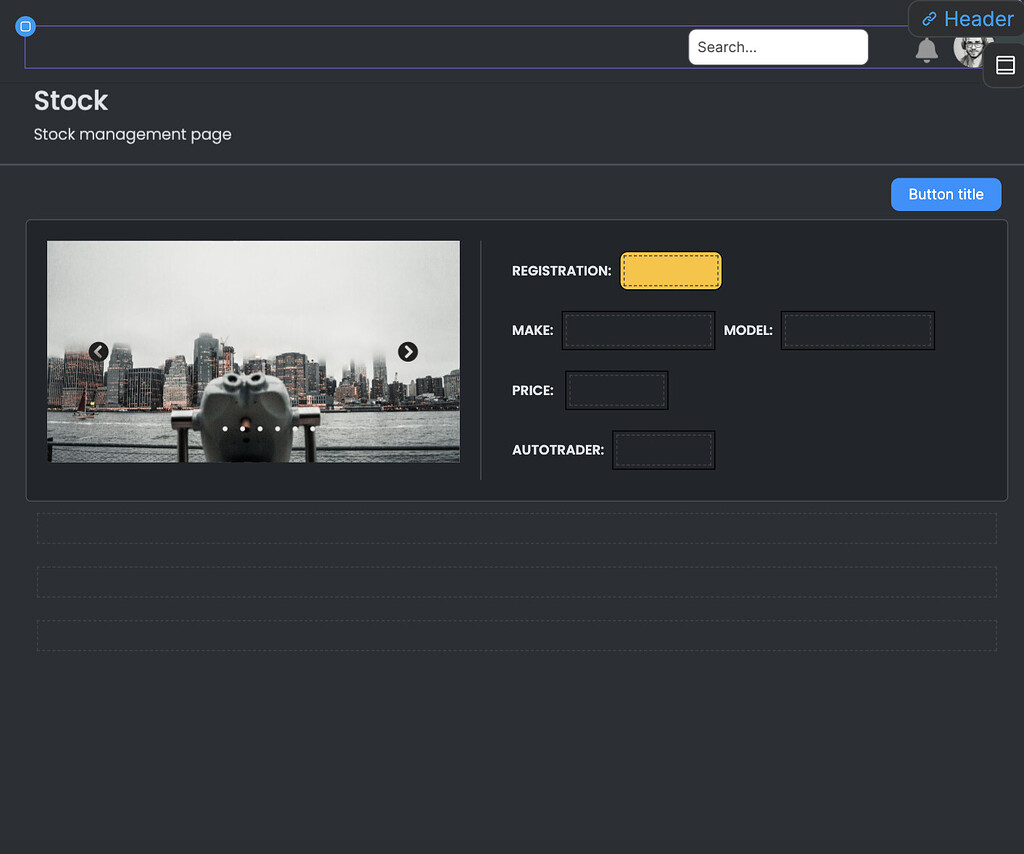The image size is (1024, 854).
Task: Select the PRICE input box
Action: click(616, 390)
